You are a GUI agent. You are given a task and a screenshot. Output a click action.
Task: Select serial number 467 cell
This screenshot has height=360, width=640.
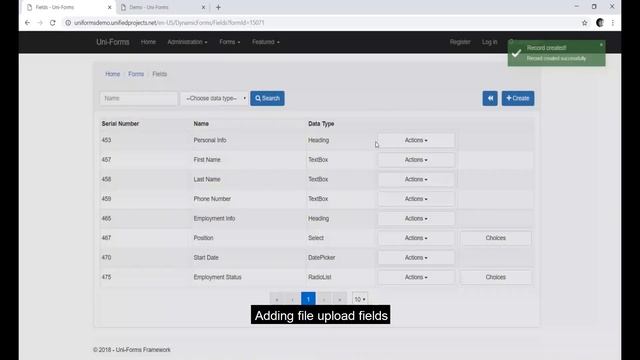click(106, 238)
